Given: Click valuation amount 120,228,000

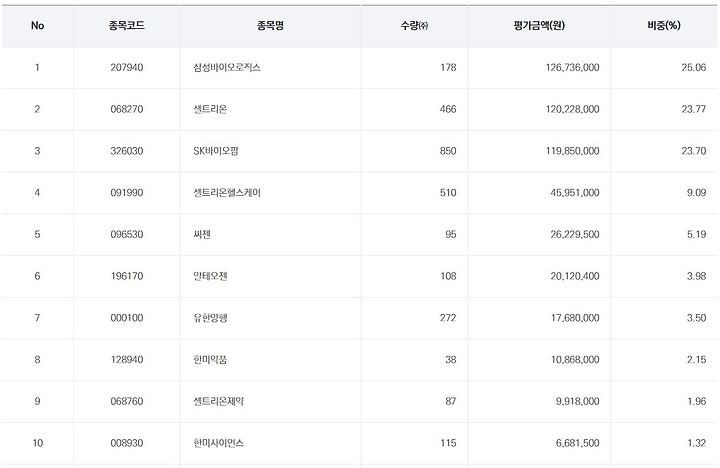Looking at the screenshot, I should coord(573,109).
